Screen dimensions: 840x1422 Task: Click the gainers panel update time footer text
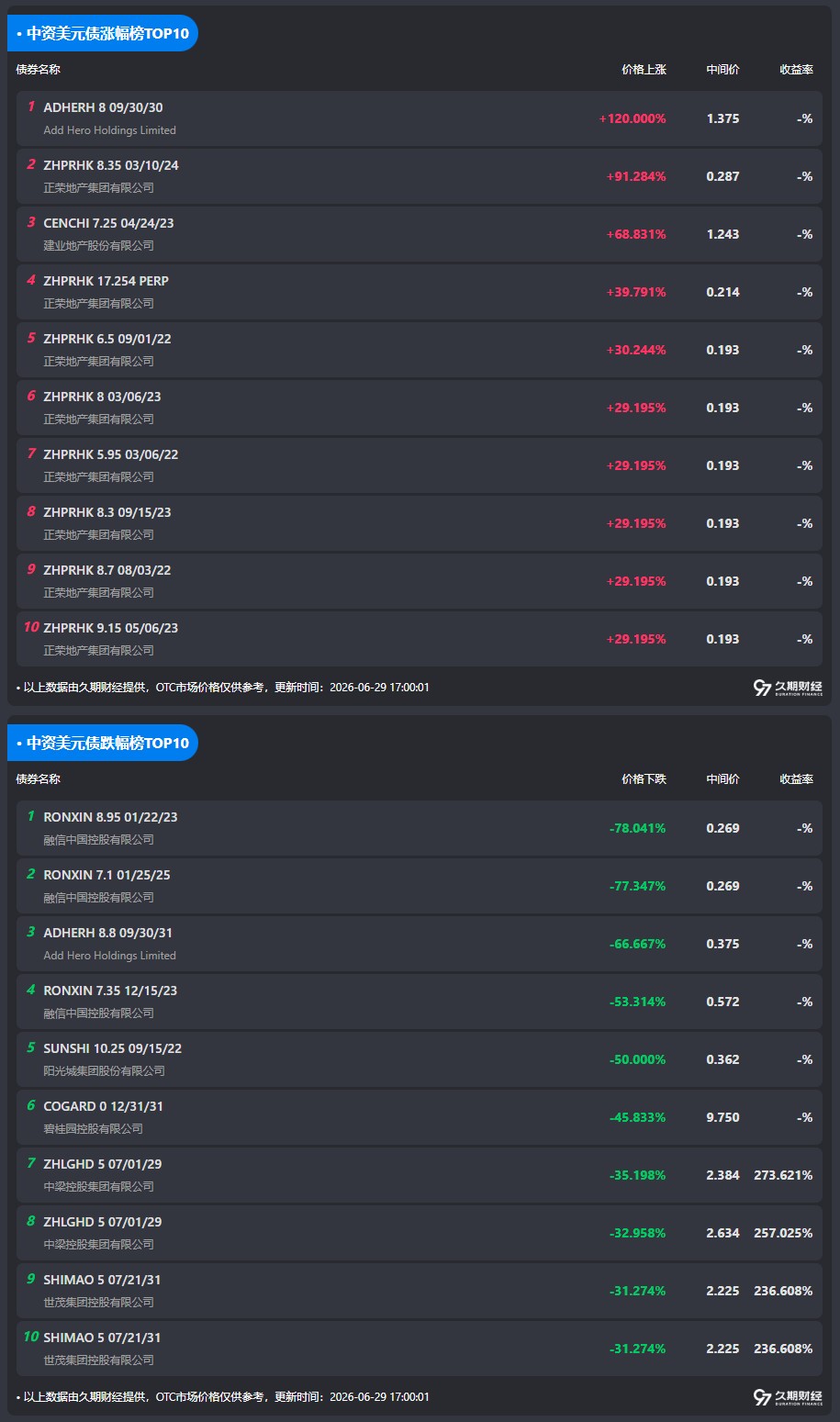click(x=223, y=688)
